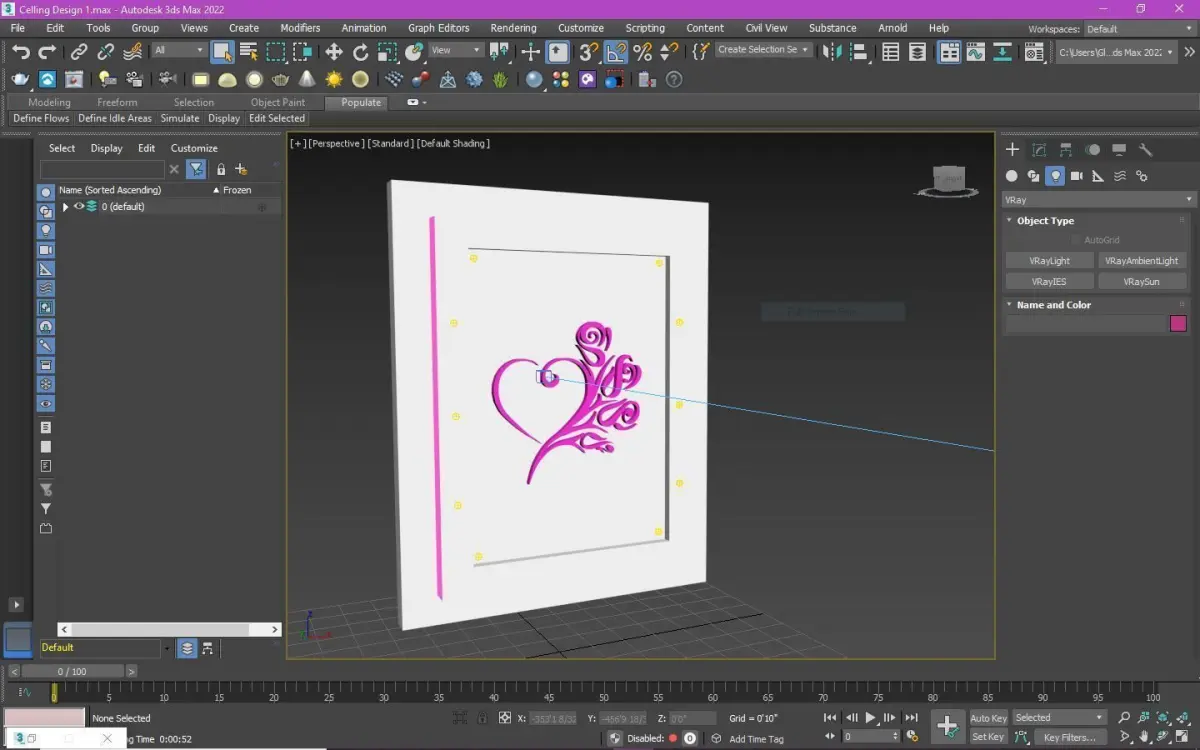Open the Utilities wrench panel
The height and width of the screenshot is (750, 1200).
[1146, 149]
